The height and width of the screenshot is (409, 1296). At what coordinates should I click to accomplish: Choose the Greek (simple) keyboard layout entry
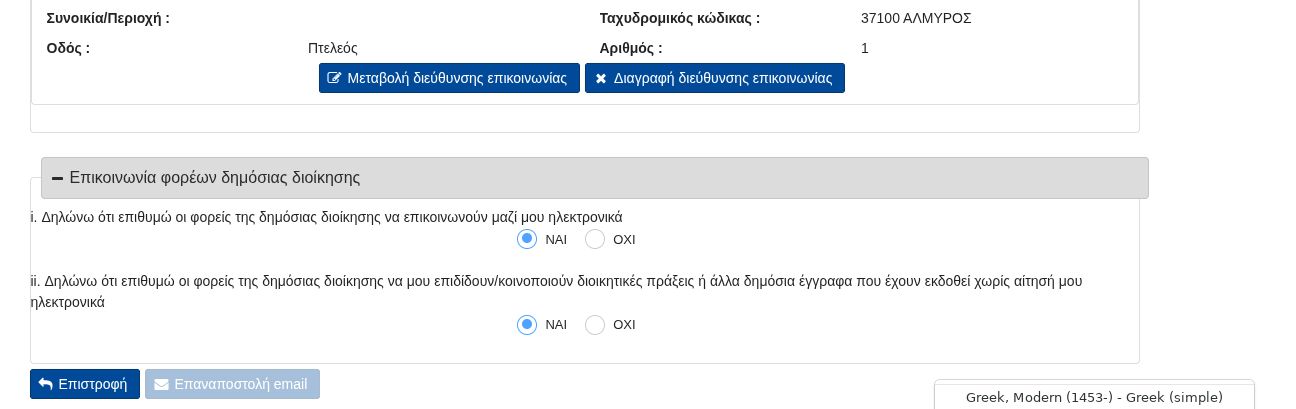tap(1094, 397)
